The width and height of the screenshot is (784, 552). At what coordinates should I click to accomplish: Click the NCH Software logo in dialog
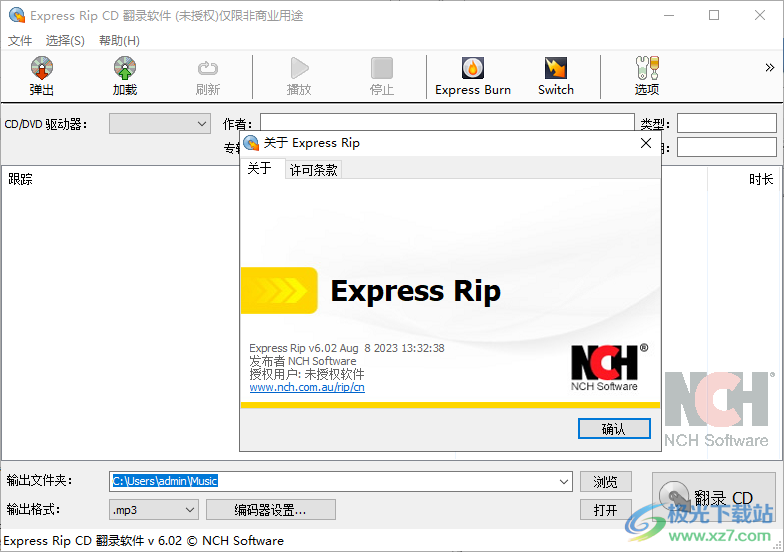pos(608,368)
